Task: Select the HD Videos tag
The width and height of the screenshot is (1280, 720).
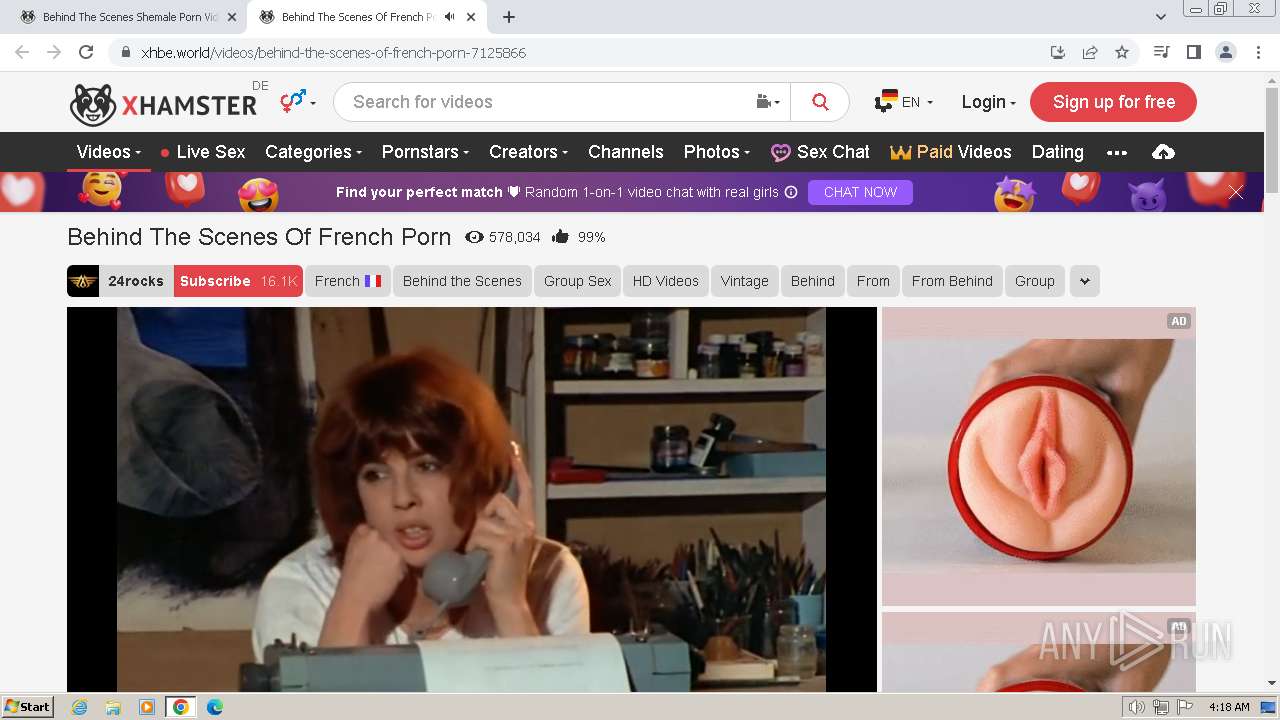Action: 666,281
